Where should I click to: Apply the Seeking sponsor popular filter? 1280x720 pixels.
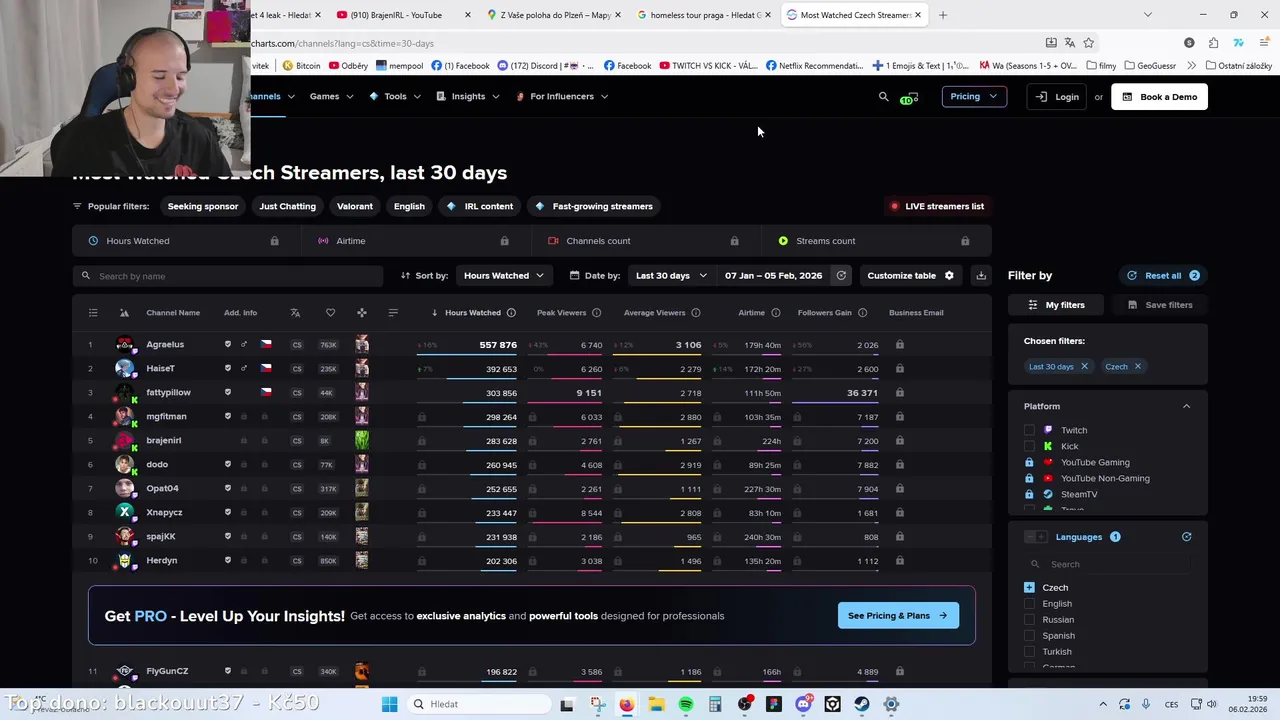coord(203,207)
